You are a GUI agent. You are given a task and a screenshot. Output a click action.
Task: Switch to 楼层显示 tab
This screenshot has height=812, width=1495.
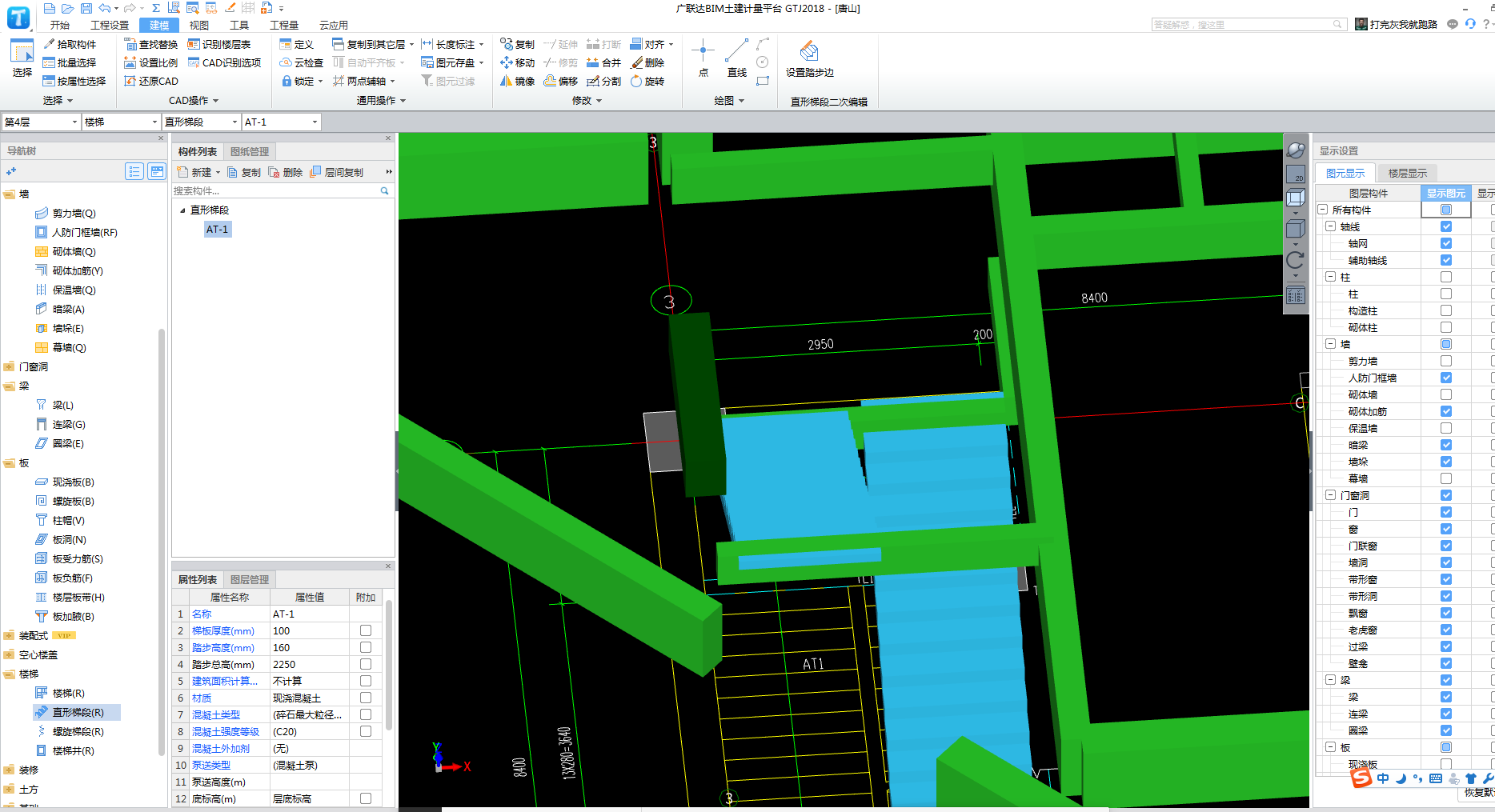pos(1408,173)
